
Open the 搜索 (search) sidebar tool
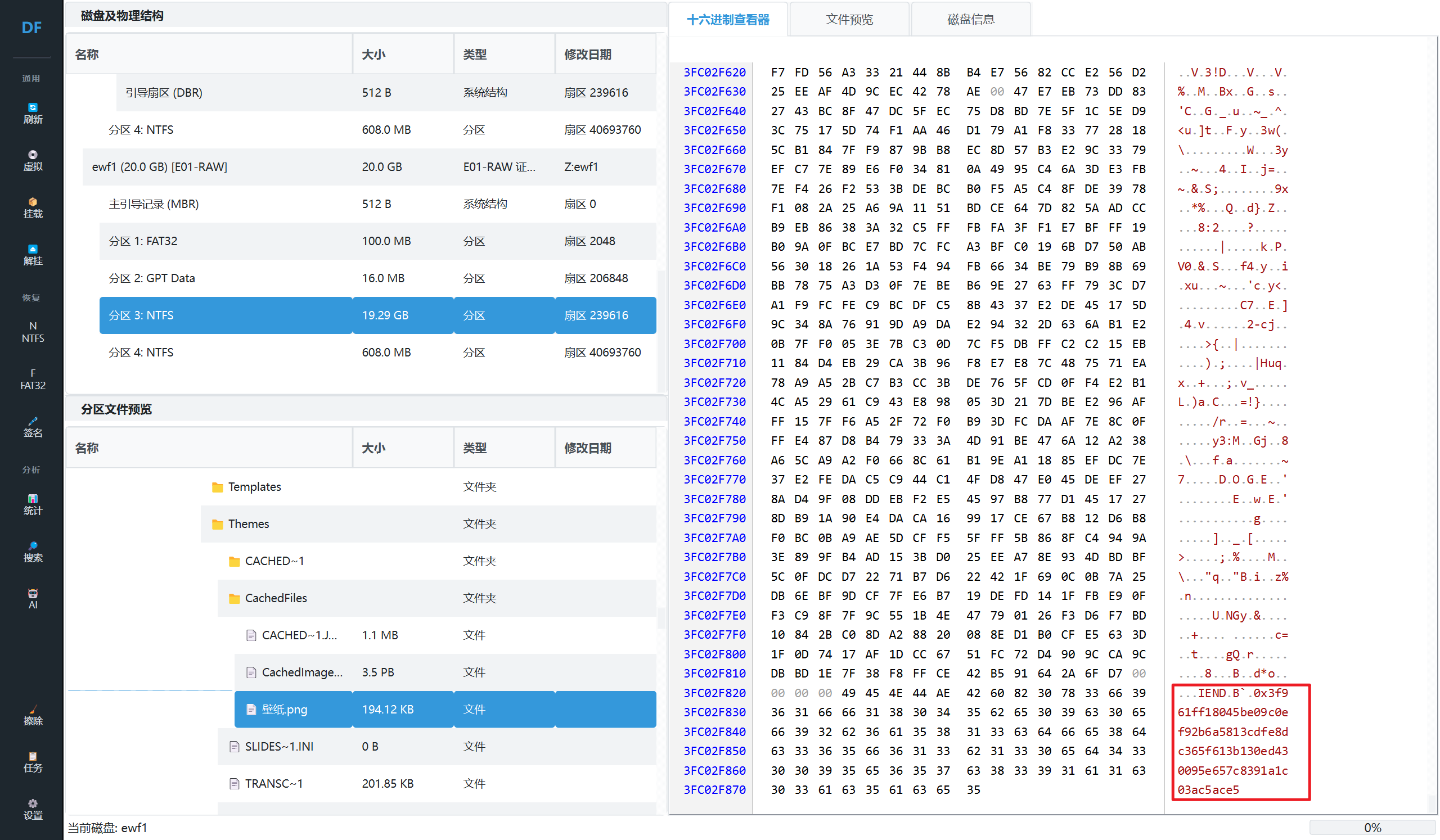(33, 552)
